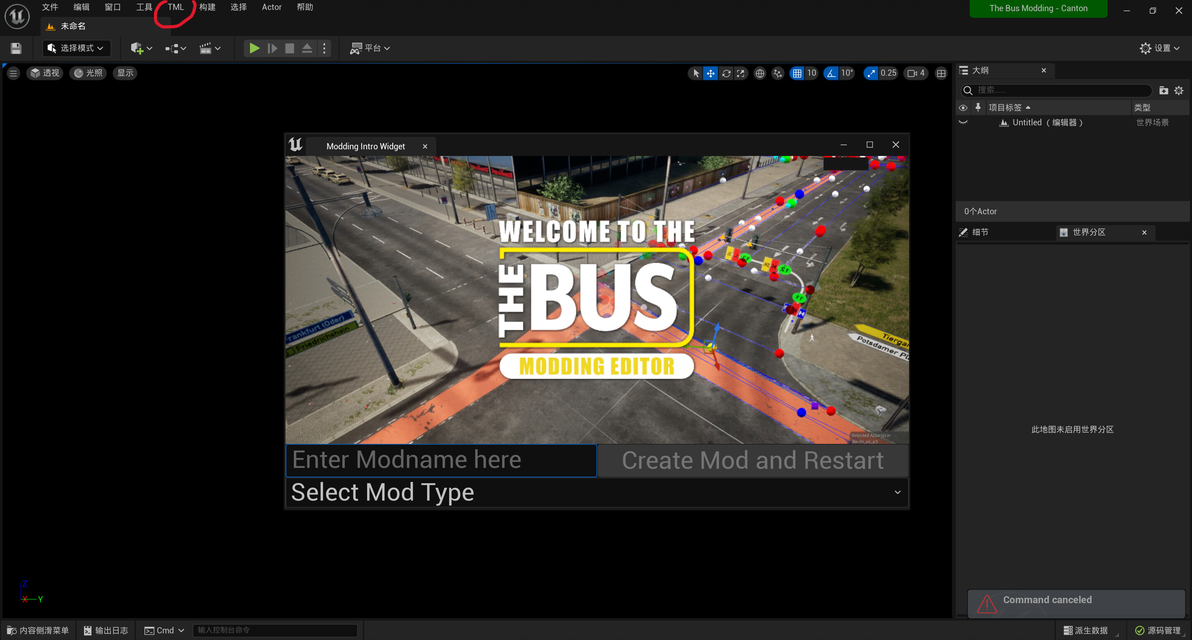Close the Modding Intro Widget tab
Screen dimensions: 1192x640
click(425, 146)
